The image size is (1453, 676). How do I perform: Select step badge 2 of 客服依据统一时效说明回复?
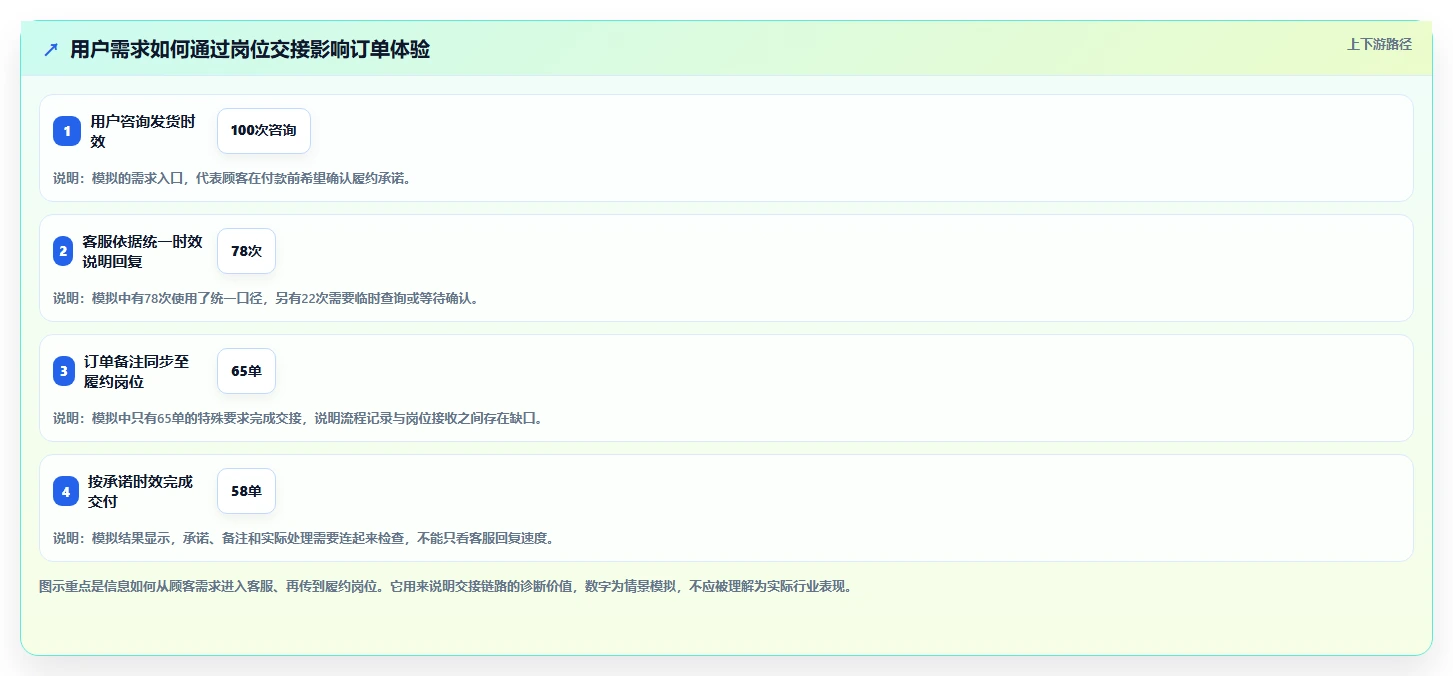(63, 251)
